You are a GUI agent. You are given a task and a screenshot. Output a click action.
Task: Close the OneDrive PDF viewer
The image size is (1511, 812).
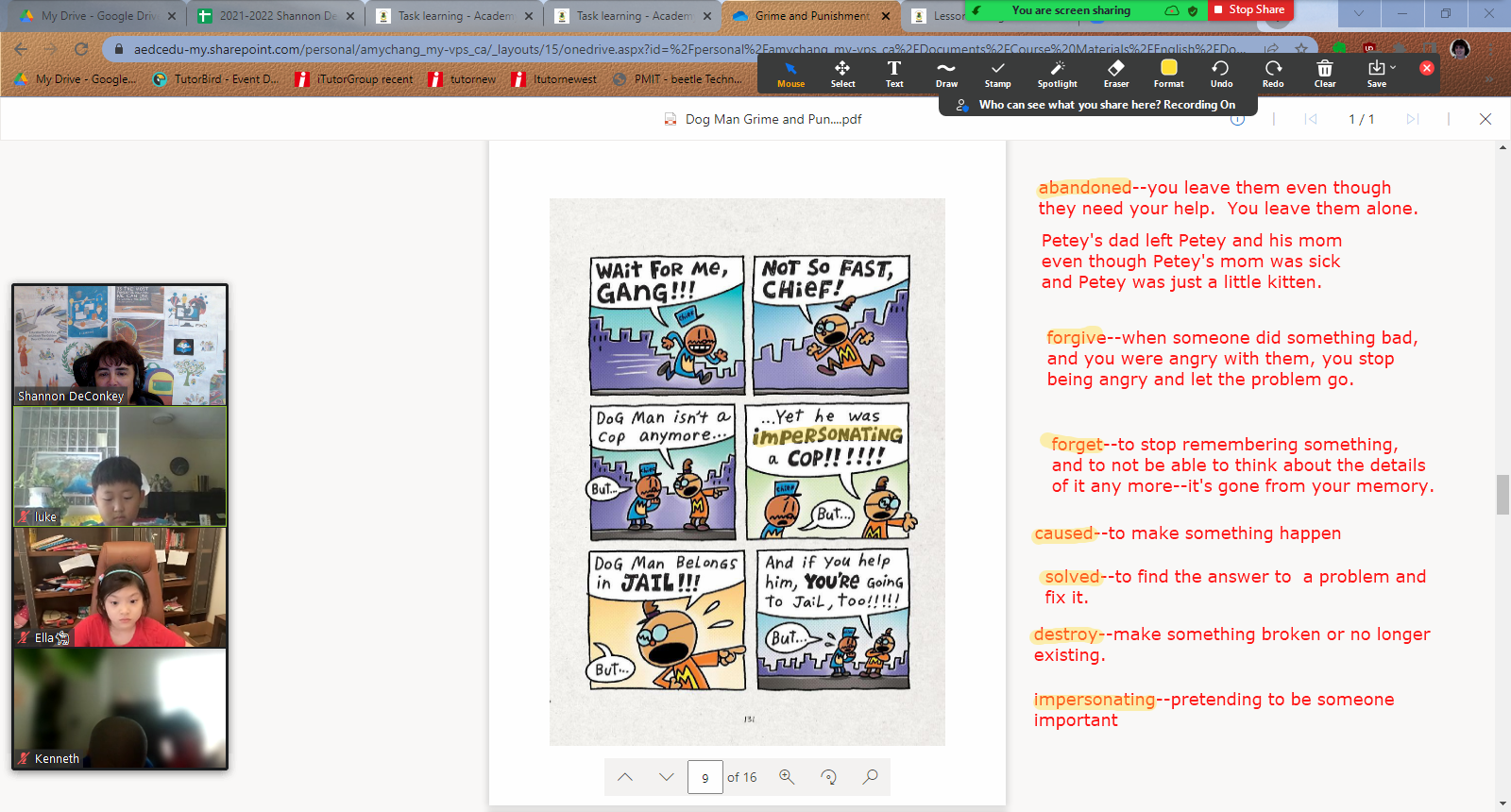1486,119
